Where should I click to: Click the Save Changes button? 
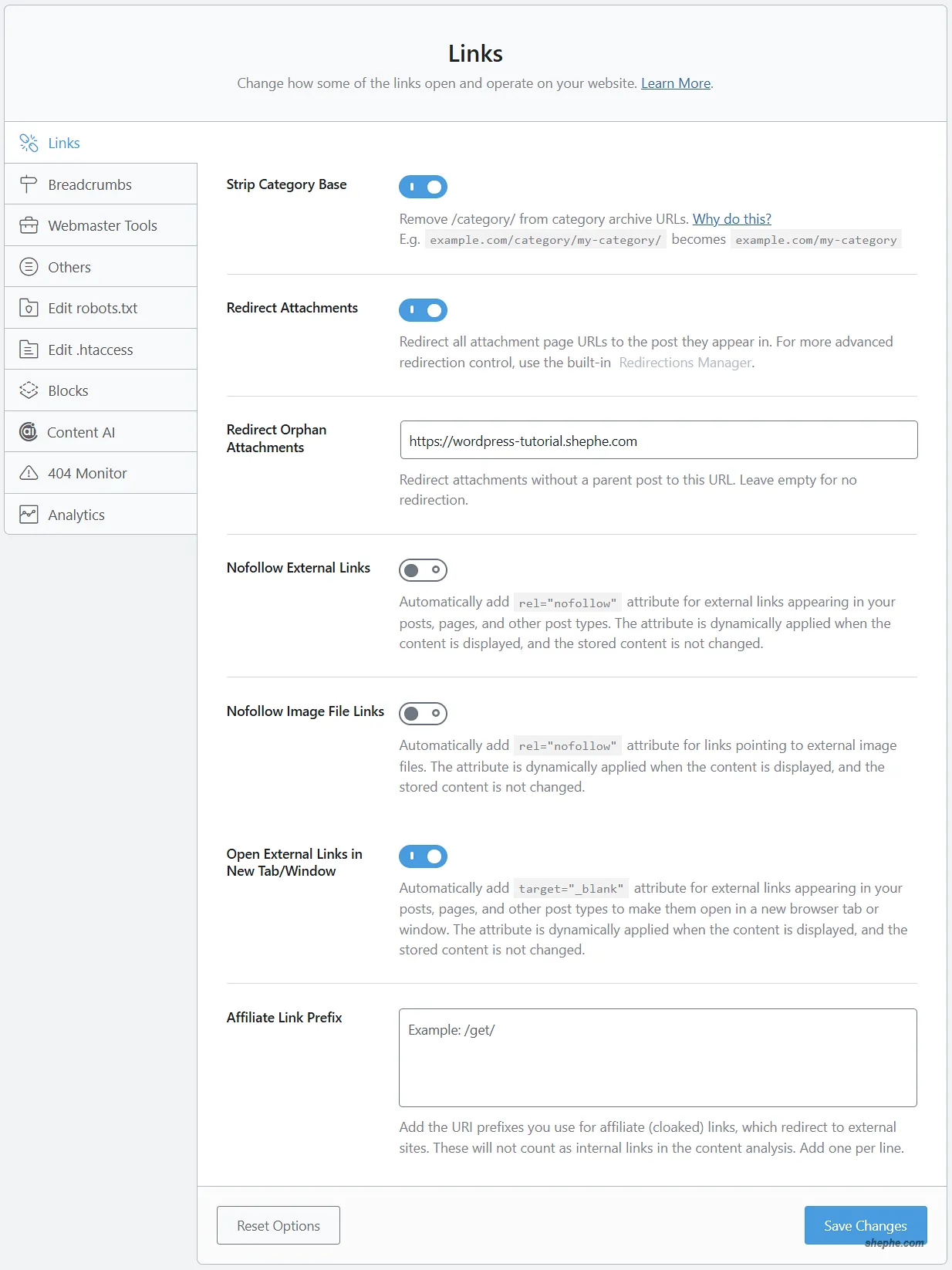[x=865, y=1225]
